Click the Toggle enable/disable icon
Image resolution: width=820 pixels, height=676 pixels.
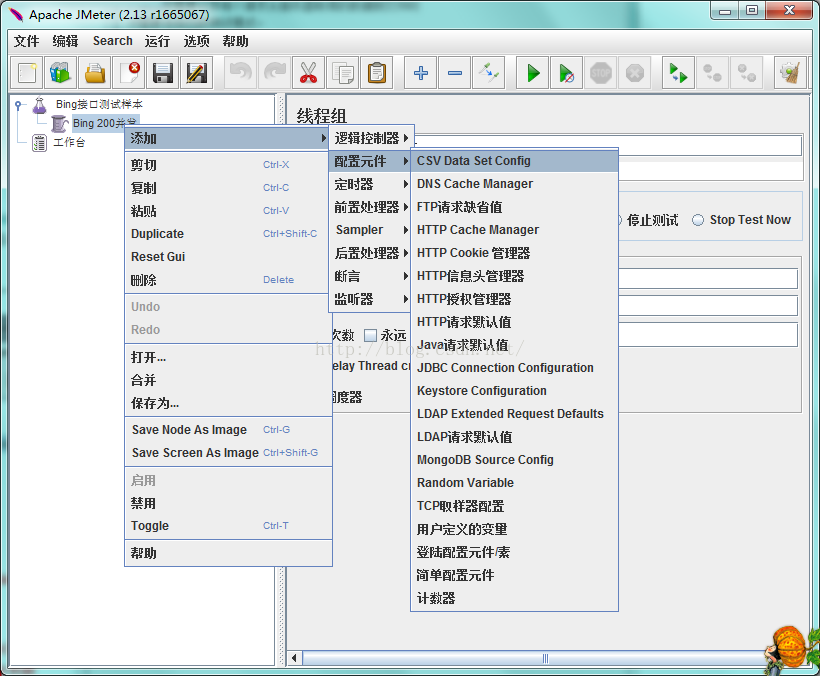click(489, 73)
